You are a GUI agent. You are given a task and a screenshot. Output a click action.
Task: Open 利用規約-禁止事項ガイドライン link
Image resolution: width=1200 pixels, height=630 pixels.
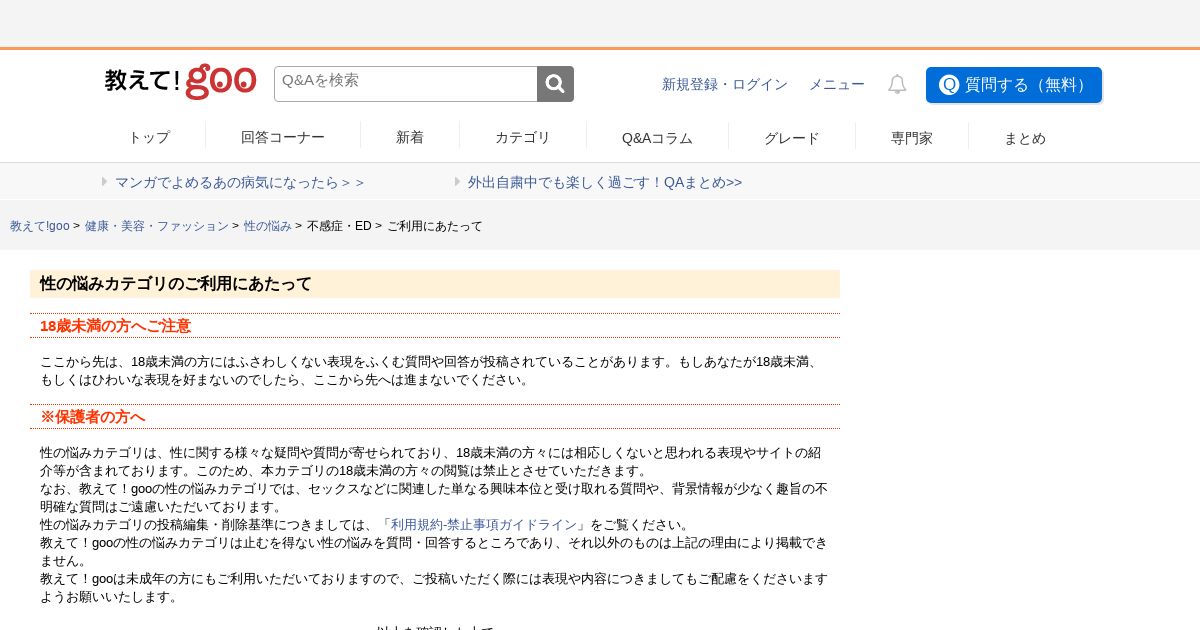(x=484, y=525)
